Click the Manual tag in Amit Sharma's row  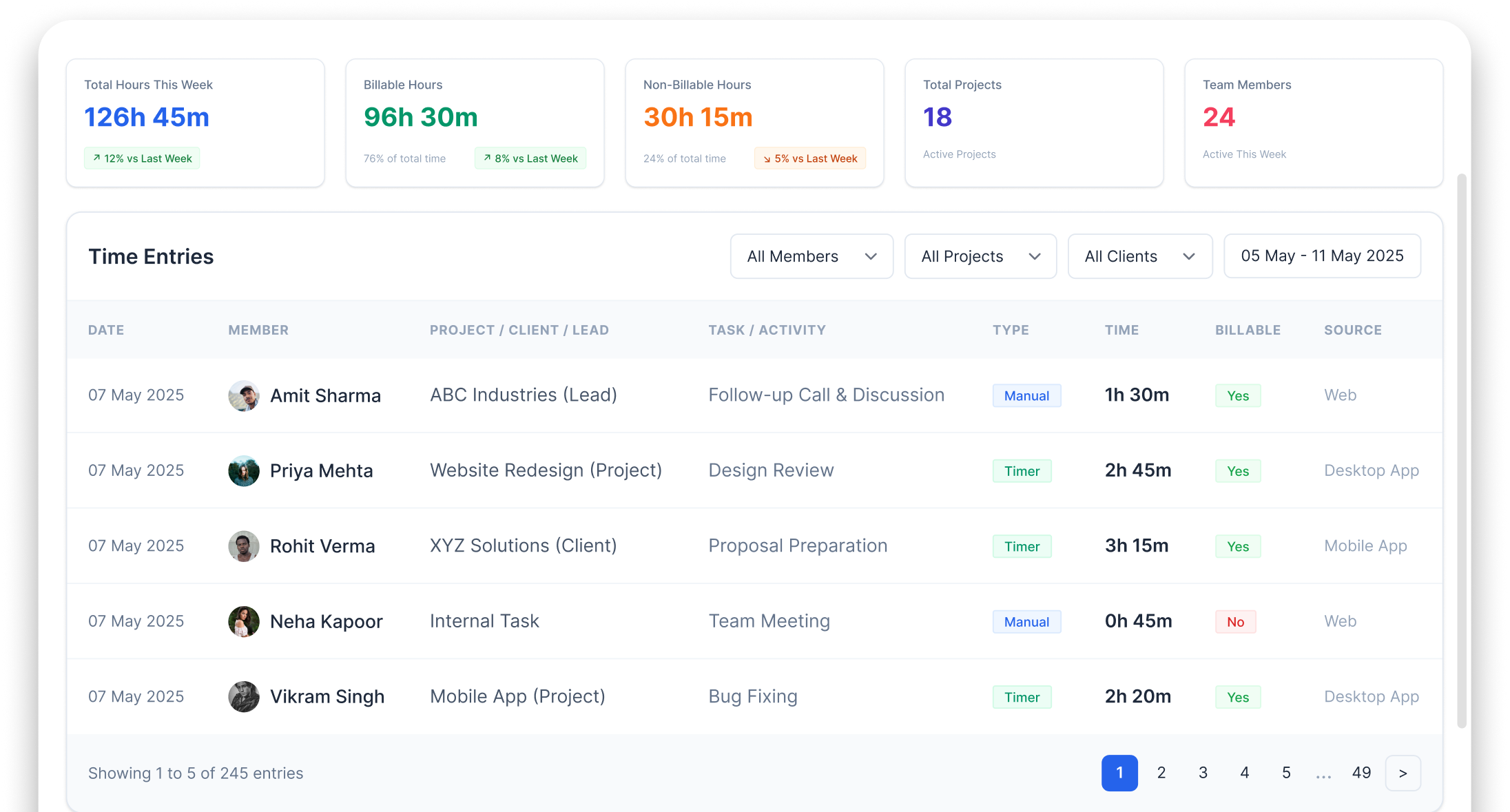click(1026, 395)
